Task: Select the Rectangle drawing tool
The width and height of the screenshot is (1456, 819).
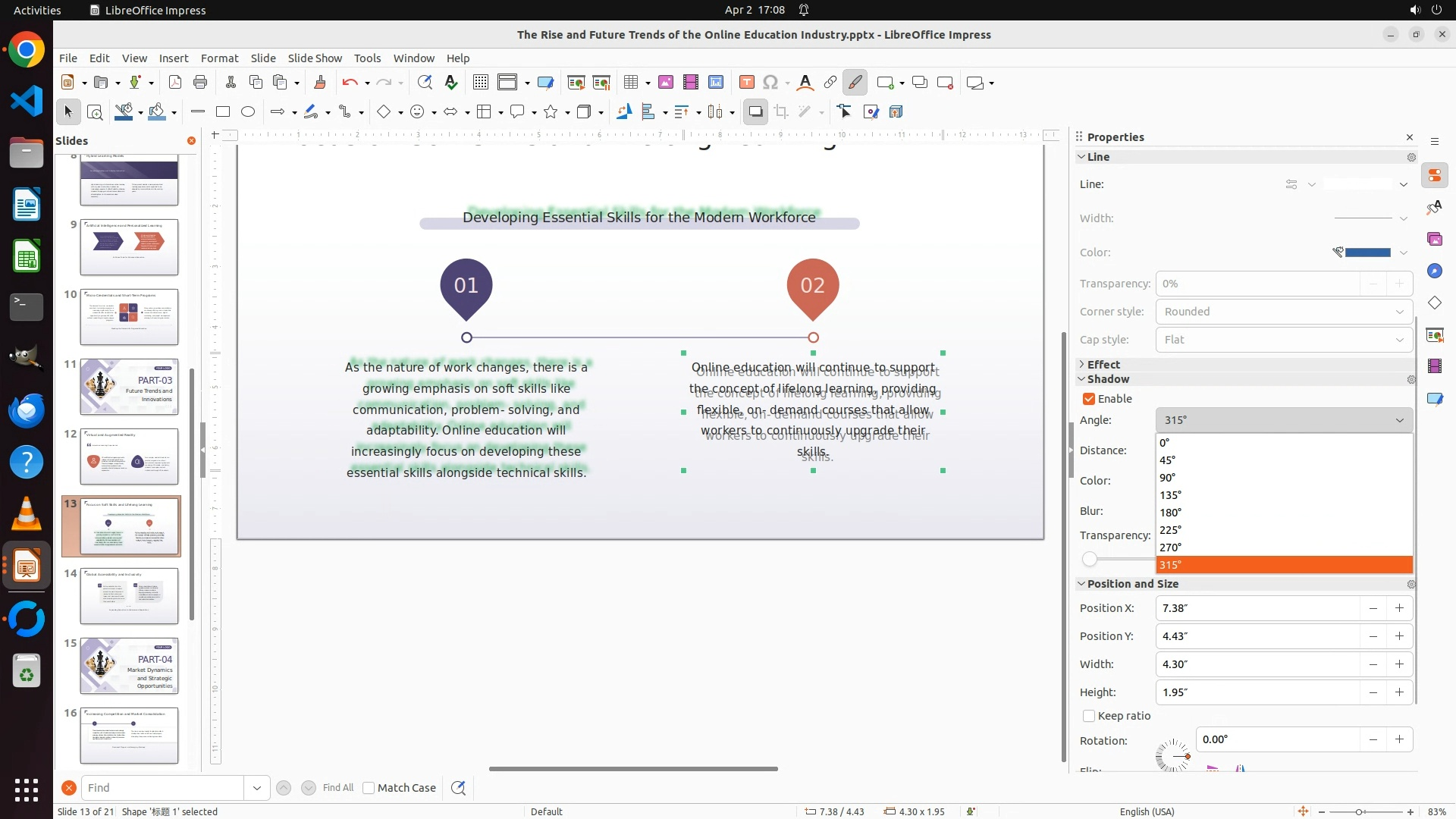Action: 223,112
